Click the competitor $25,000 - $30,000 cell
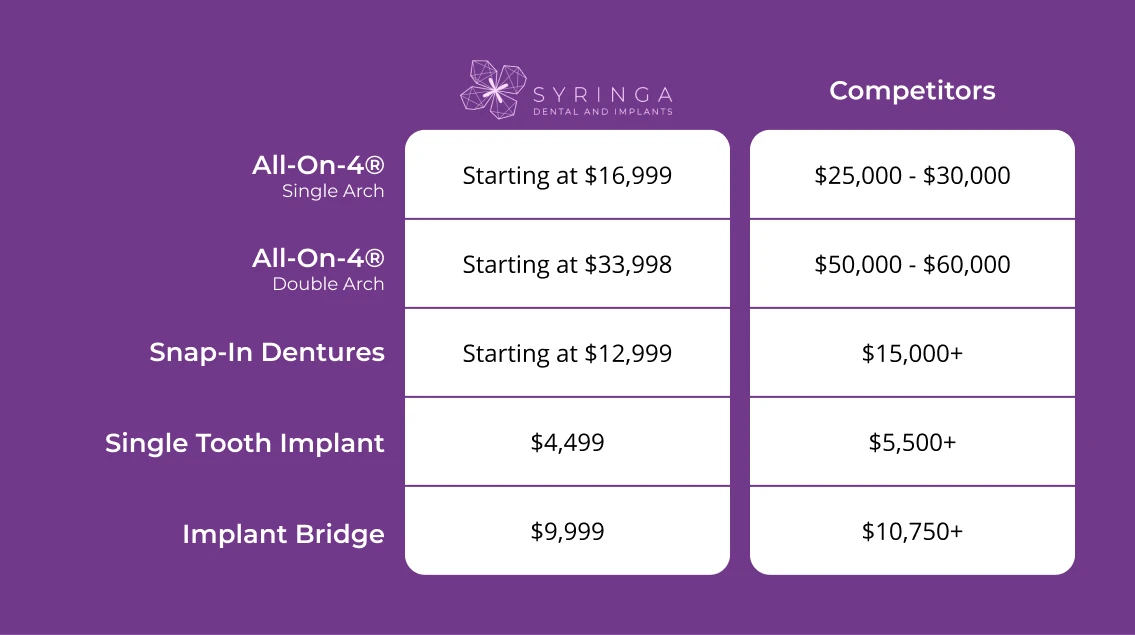Viewport: 1135px width, 635px height. pos(912,176)
